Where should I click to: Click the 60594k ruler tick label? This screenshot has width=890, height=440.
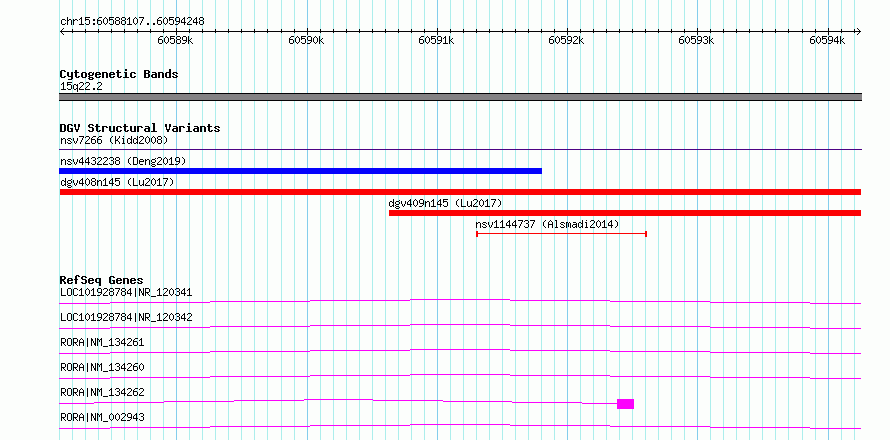tap(827, 40)
